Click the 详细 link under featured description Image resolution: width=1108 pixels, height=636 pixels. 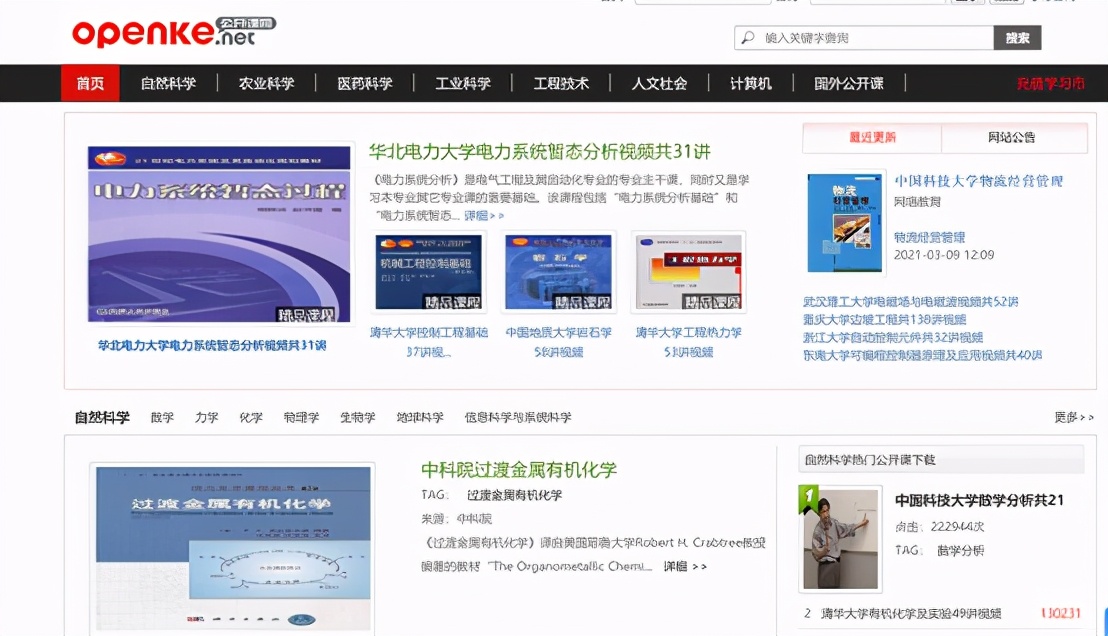484,216
